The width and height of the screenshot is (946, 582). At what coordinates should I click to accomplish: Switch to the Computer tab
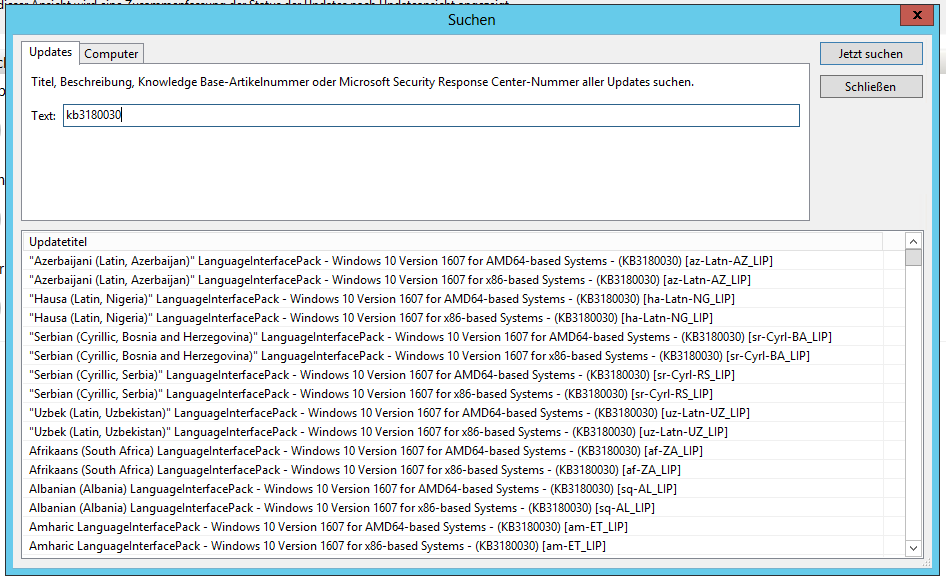(x=112, y=54)
